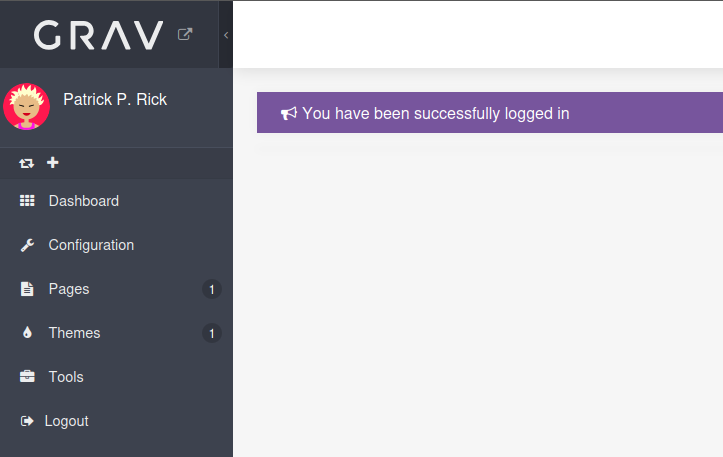Click Patrick P. Rick's avatar
Screen dimensions: 723x457
27,107
